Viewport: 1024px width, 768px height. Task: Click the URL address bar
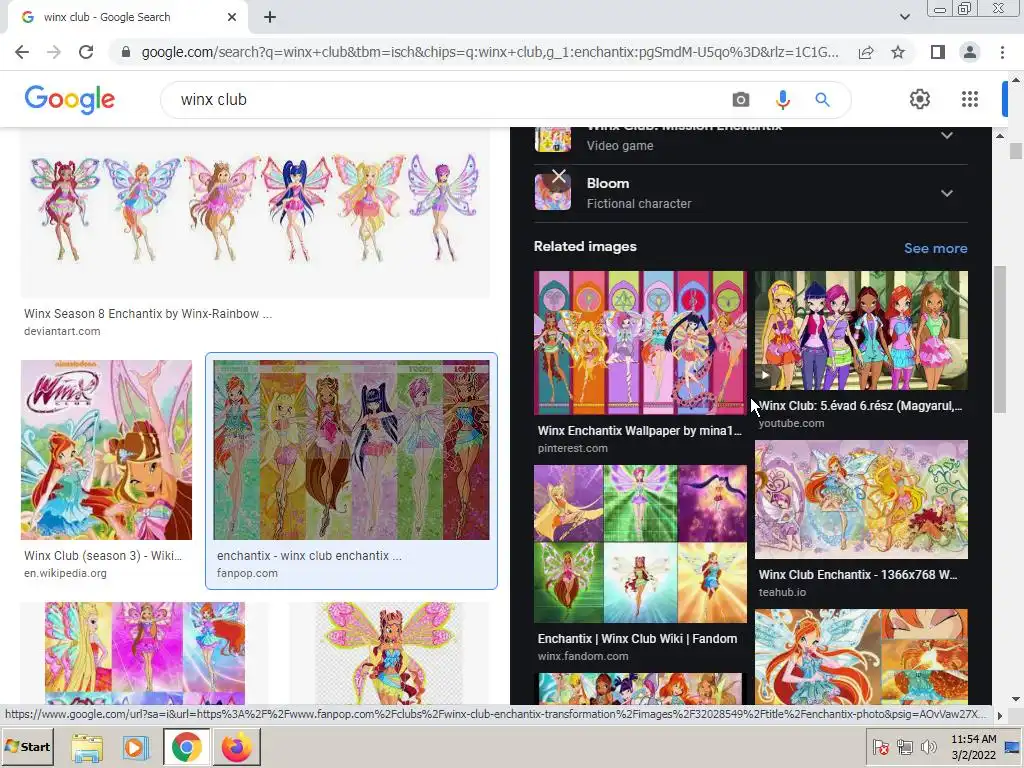(490, 52)
